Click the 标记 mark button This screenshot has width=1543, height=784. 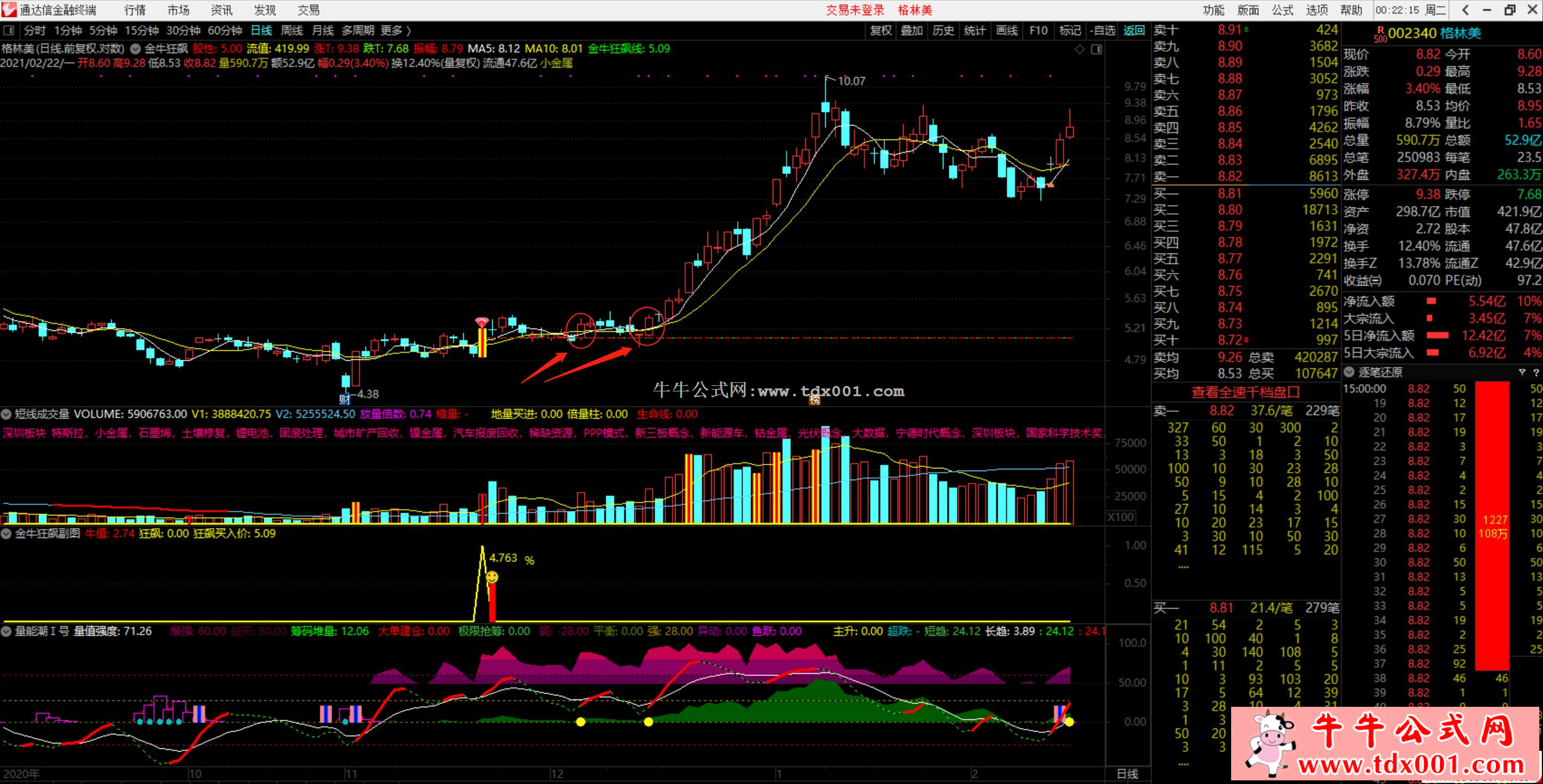1070,30
